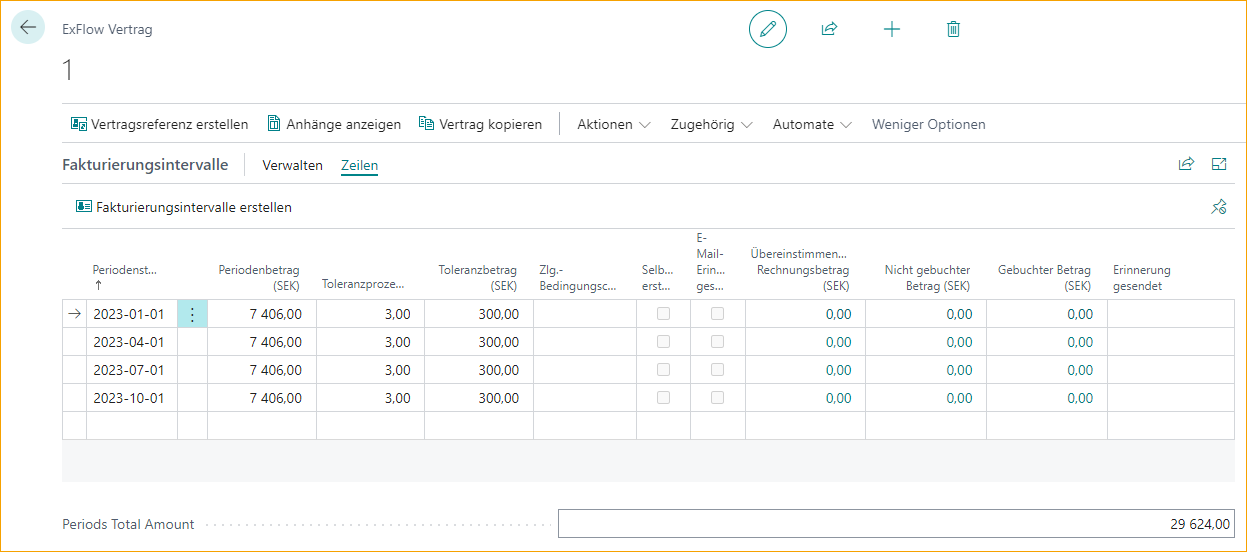Click the pin personalize icon
This screenshot has height=552, width=1247.
tap(1219, 207)
